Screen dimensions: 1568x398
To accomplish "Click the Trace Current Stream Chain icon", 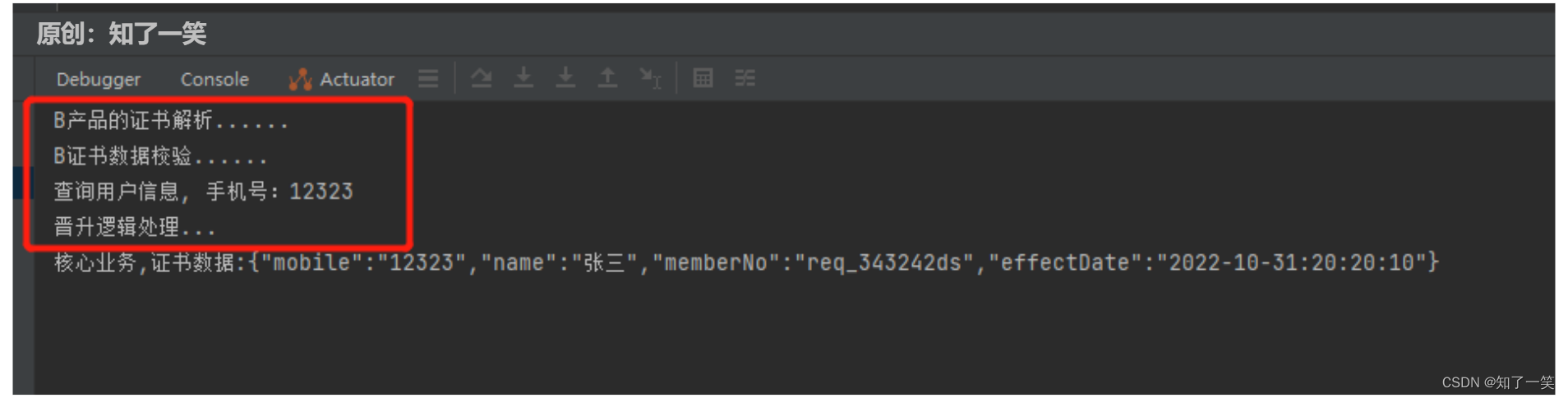I will tap(745, 78).
